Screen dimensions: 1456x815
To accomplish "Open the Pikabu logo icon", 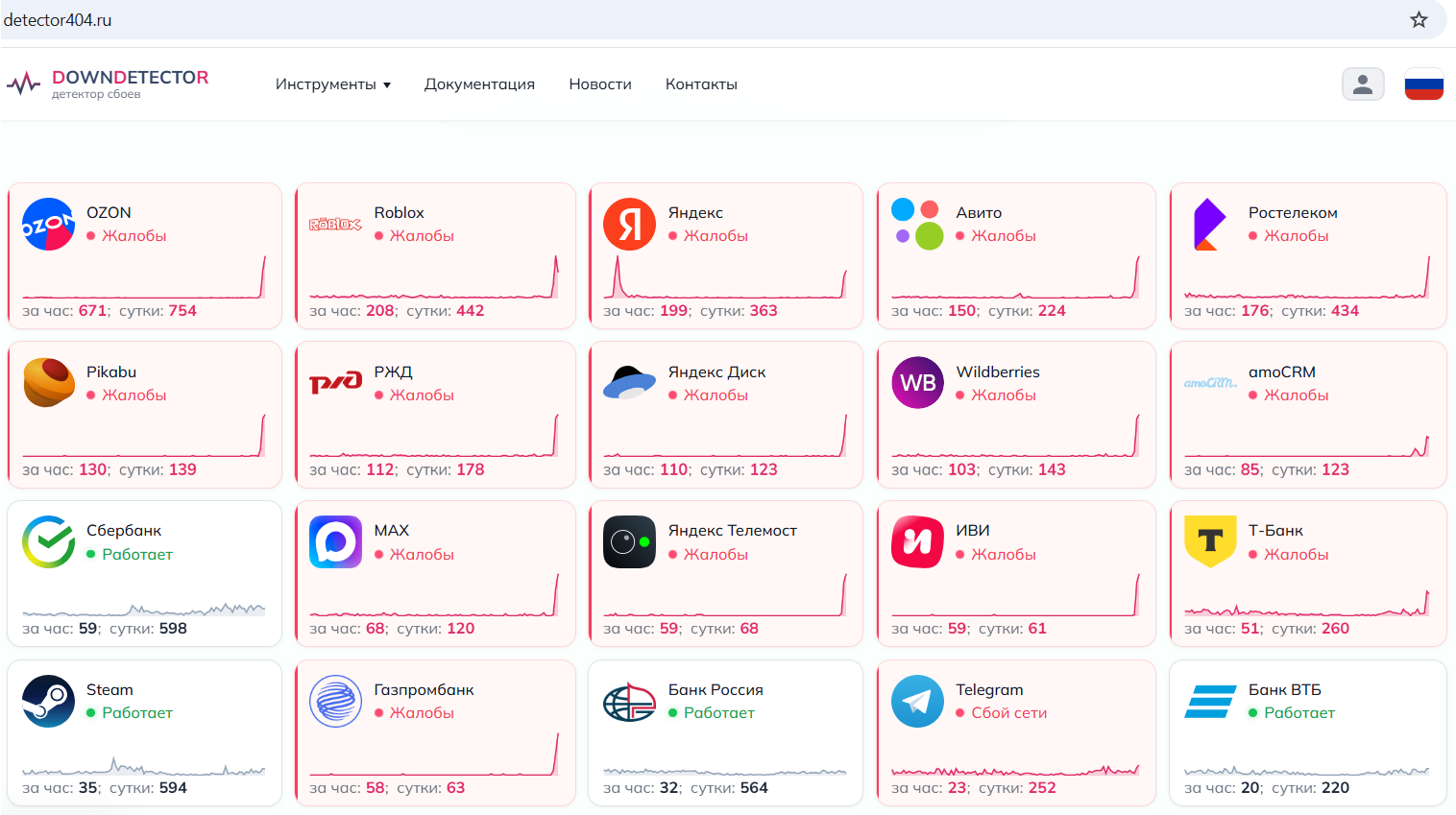I will (48, 383).
